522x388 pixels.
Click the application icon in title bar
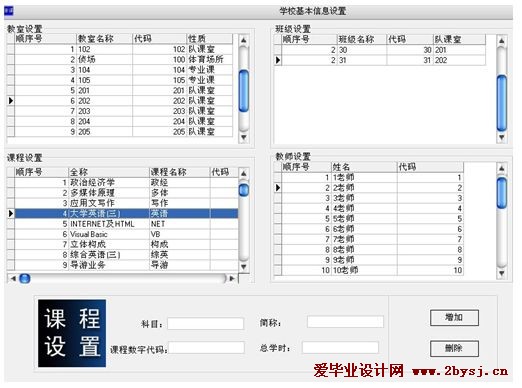(9, 11)
